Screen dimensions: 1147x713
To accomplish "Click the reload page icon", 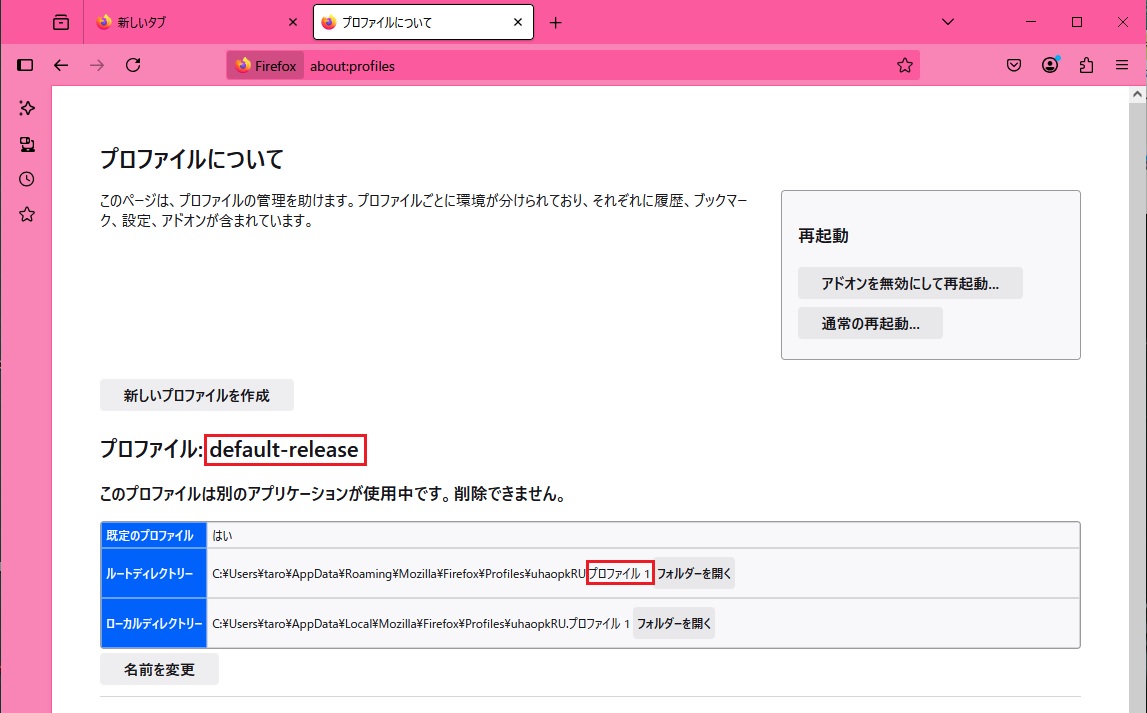I will pos(133,65).
